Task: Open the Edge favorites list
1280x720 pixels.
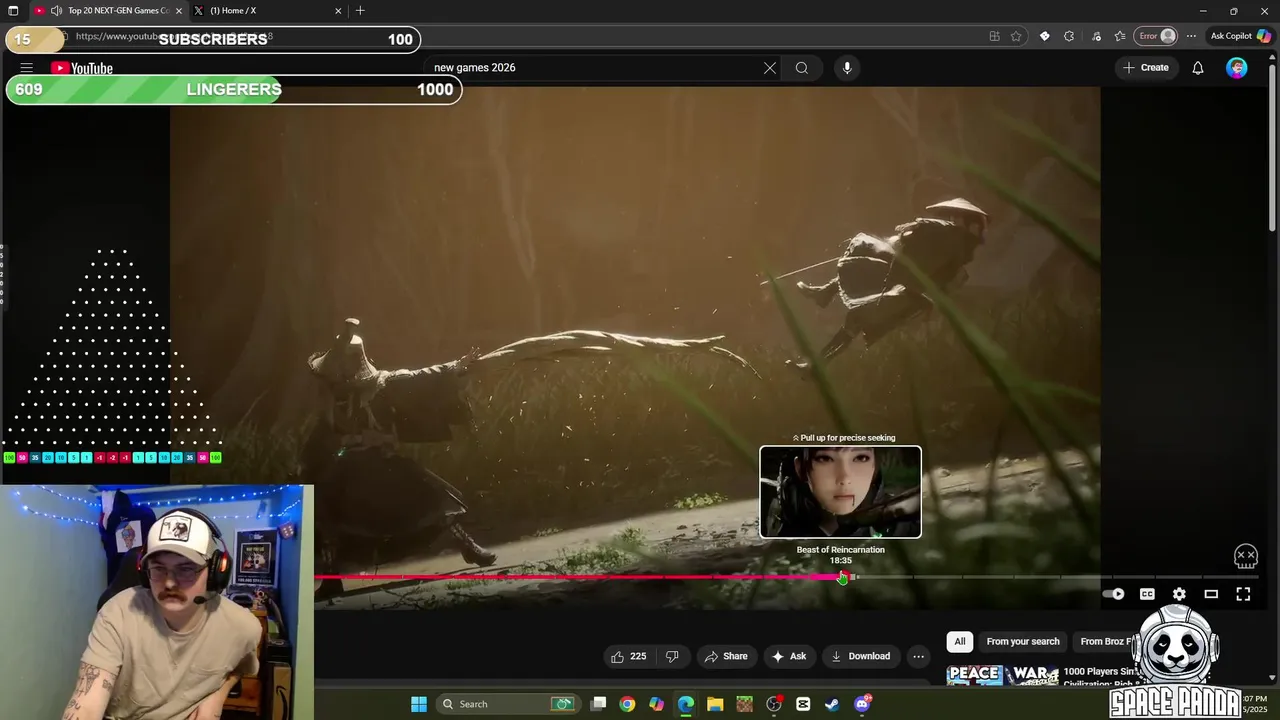Action: click(1120, 36)
